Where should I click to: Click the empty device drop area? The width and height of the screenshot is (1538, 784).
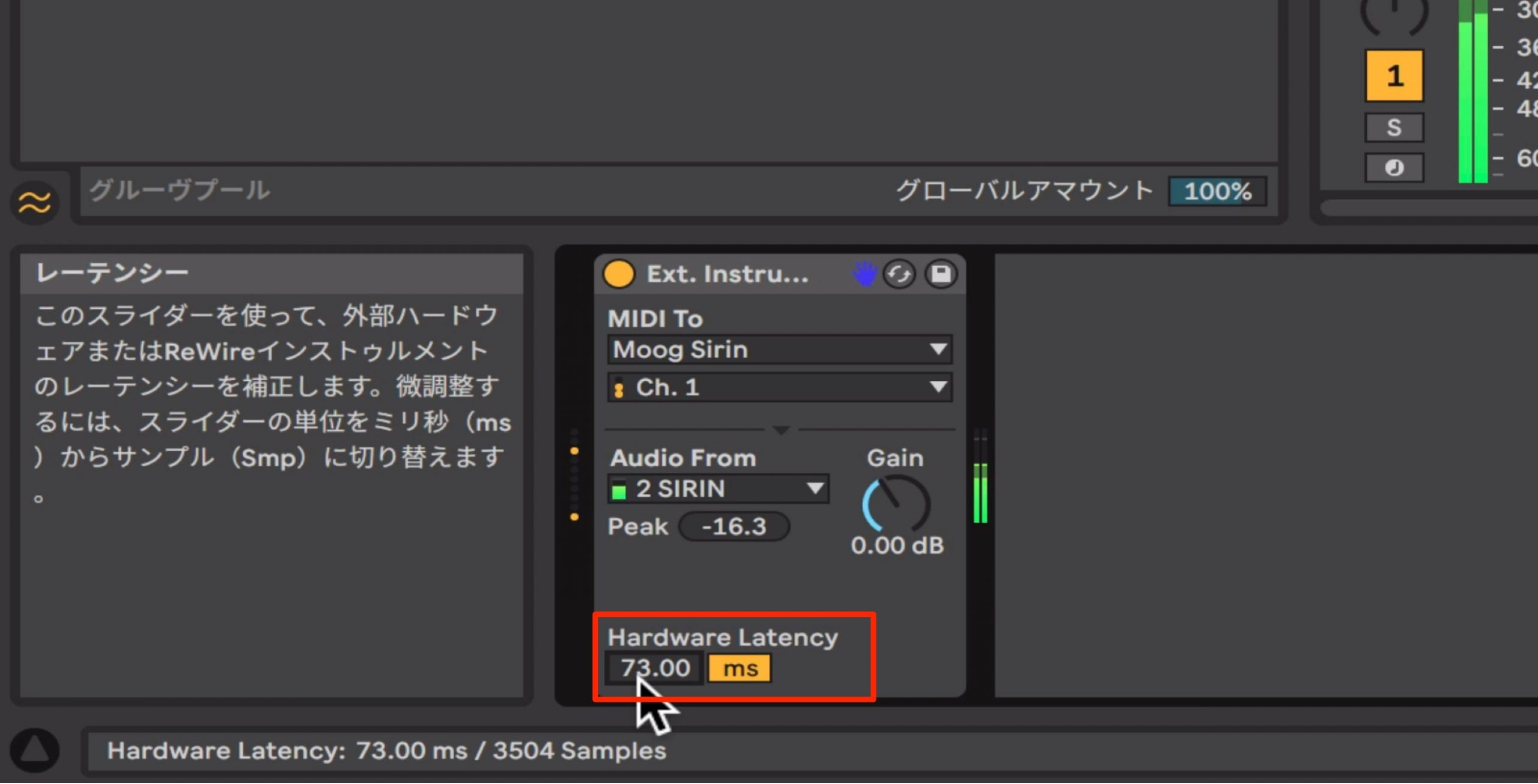point(1265,475)
